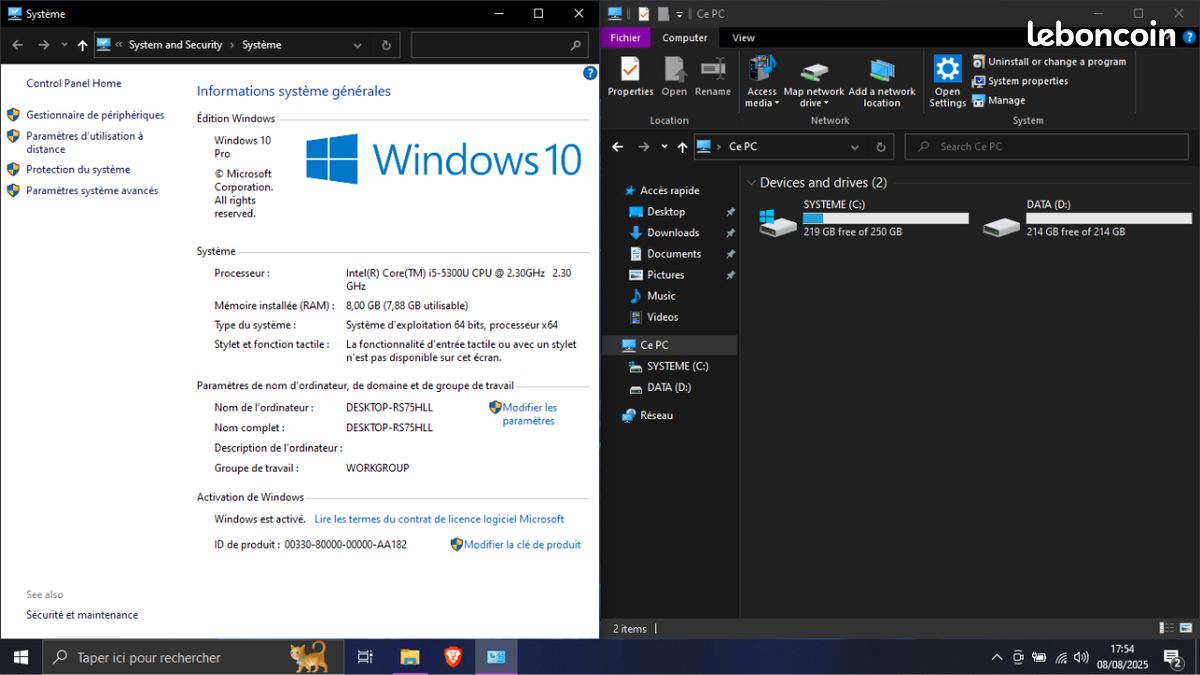
Task: Open the notification center icon
Action: point(1173,657)
